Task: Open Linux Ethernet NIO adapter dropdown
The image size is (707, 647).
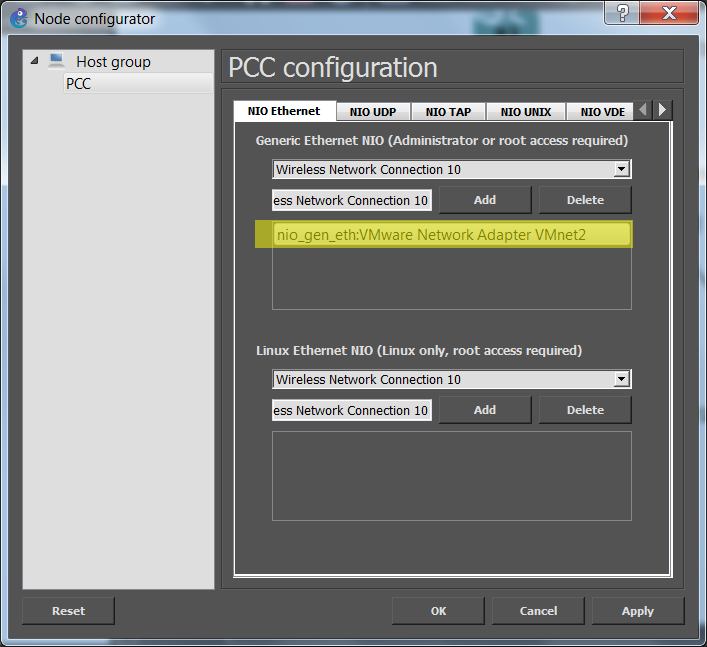Action: click(621, 380)
